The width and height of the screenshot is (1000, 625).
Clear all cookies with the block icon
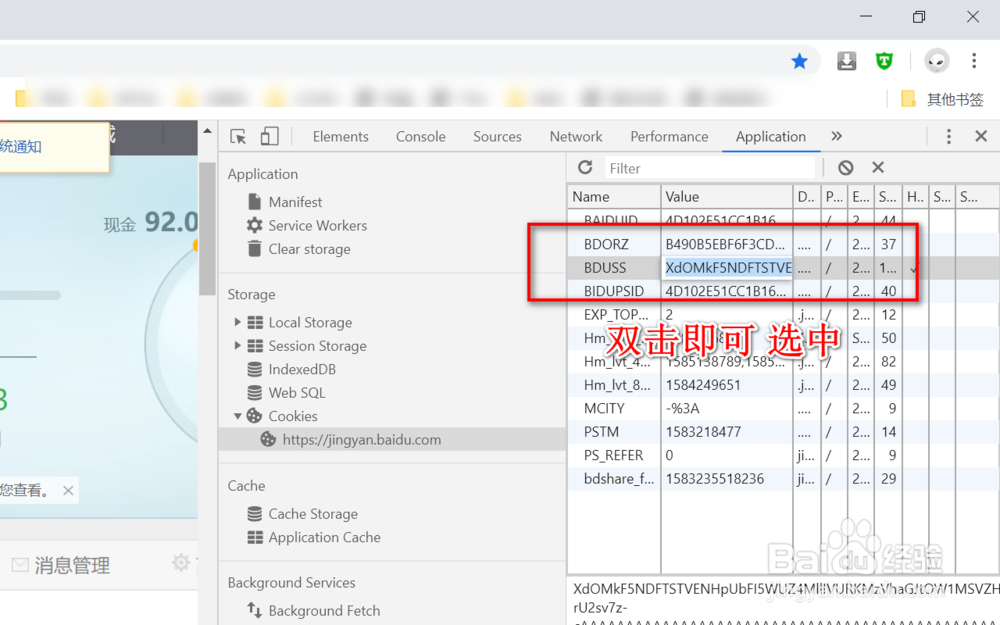[x=846, y=168]
